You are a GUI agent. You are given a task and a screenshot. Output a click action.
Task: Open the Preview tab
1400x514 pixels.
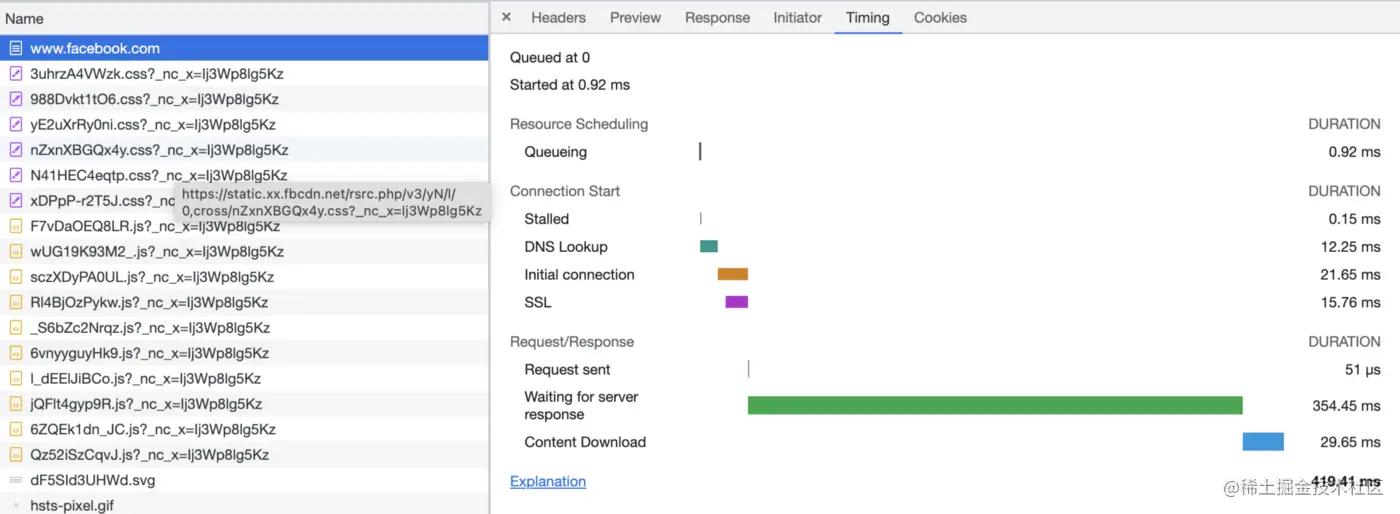coord(635,17)
